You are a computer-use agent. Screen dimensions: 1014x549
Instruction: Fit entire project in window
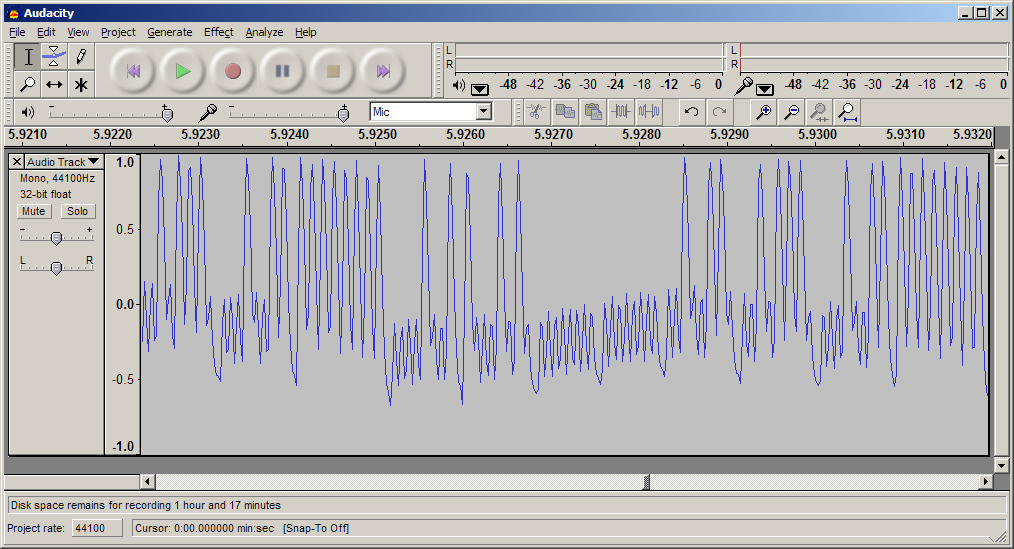847,112
